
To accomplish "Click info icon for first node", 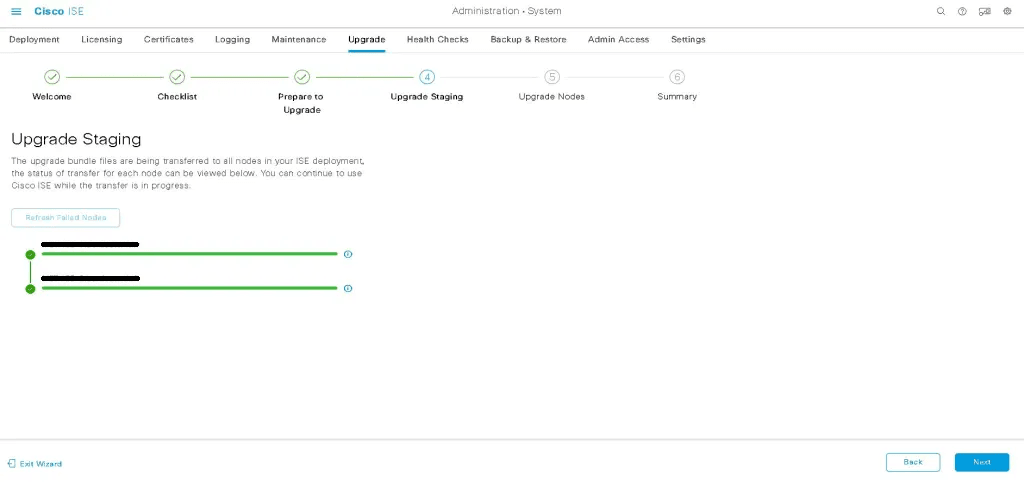I will click(x=348, y=254).
